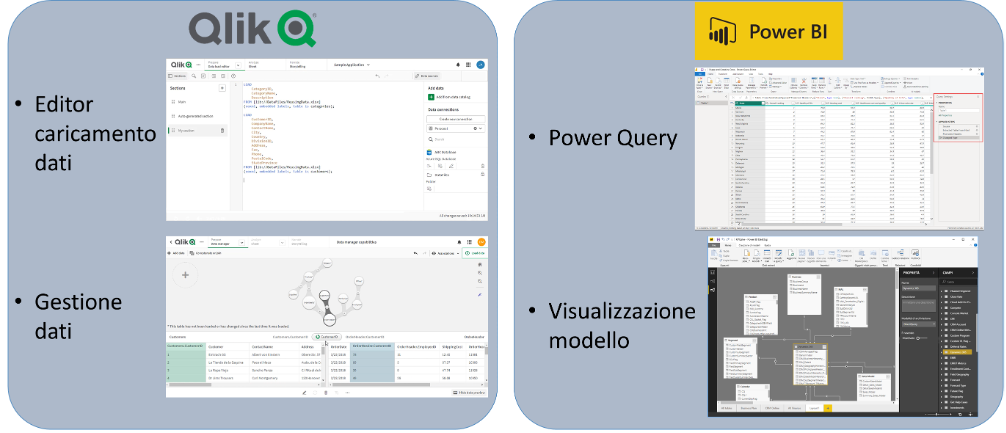Screen dimensions: 1006x433
Task: Open the Prepare dropdown arrow in the Data load editor
Action: click(x=238, y=65)
